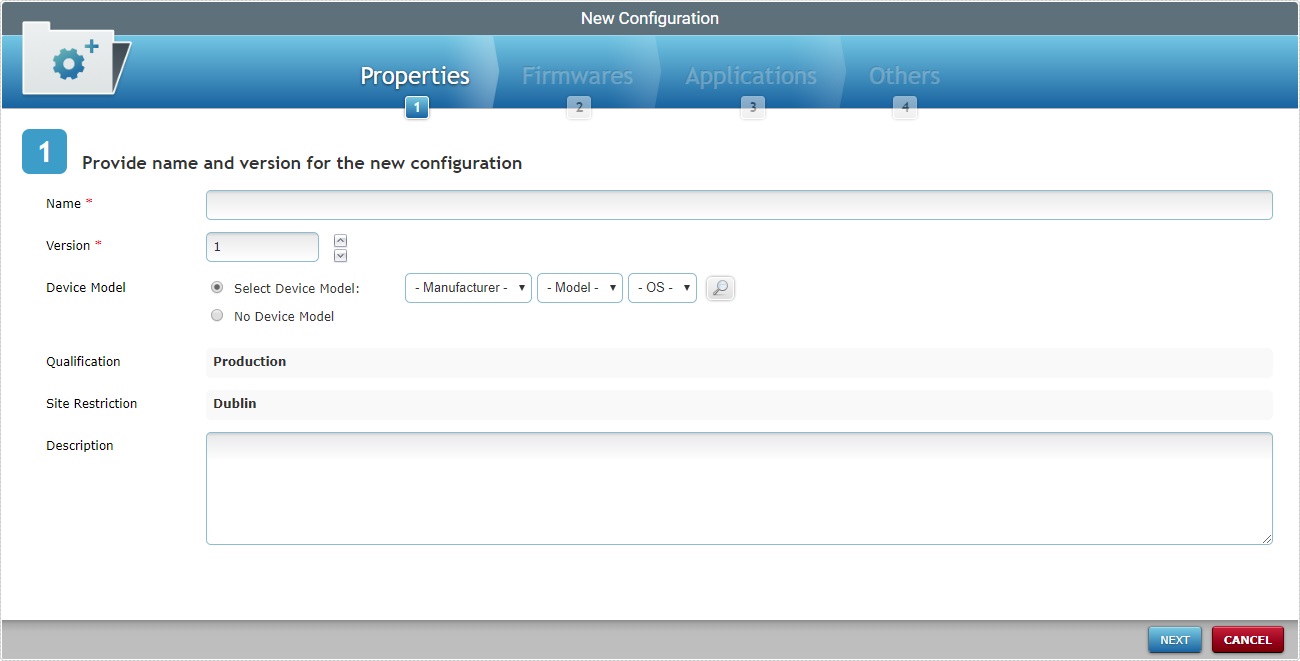
Task: Open the Model dropdown
Action: point(579,287)
